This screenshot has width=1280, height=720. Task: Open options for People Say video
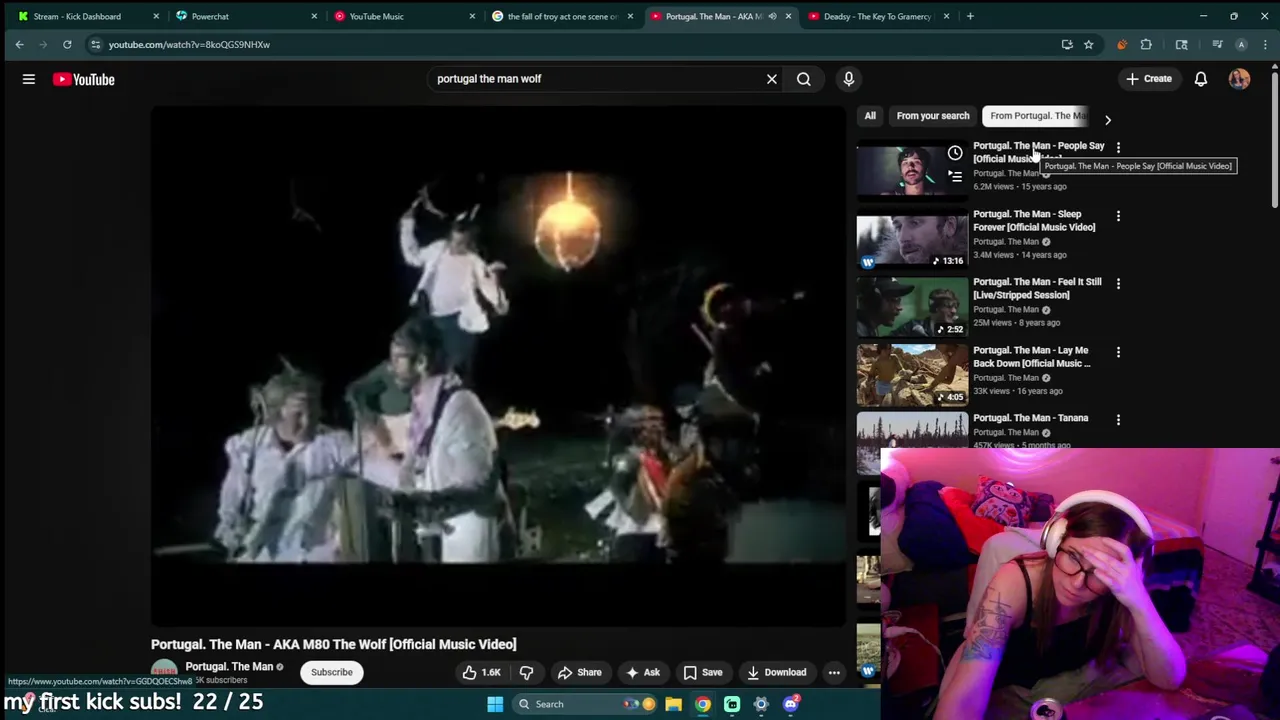tap(1118, 148)
